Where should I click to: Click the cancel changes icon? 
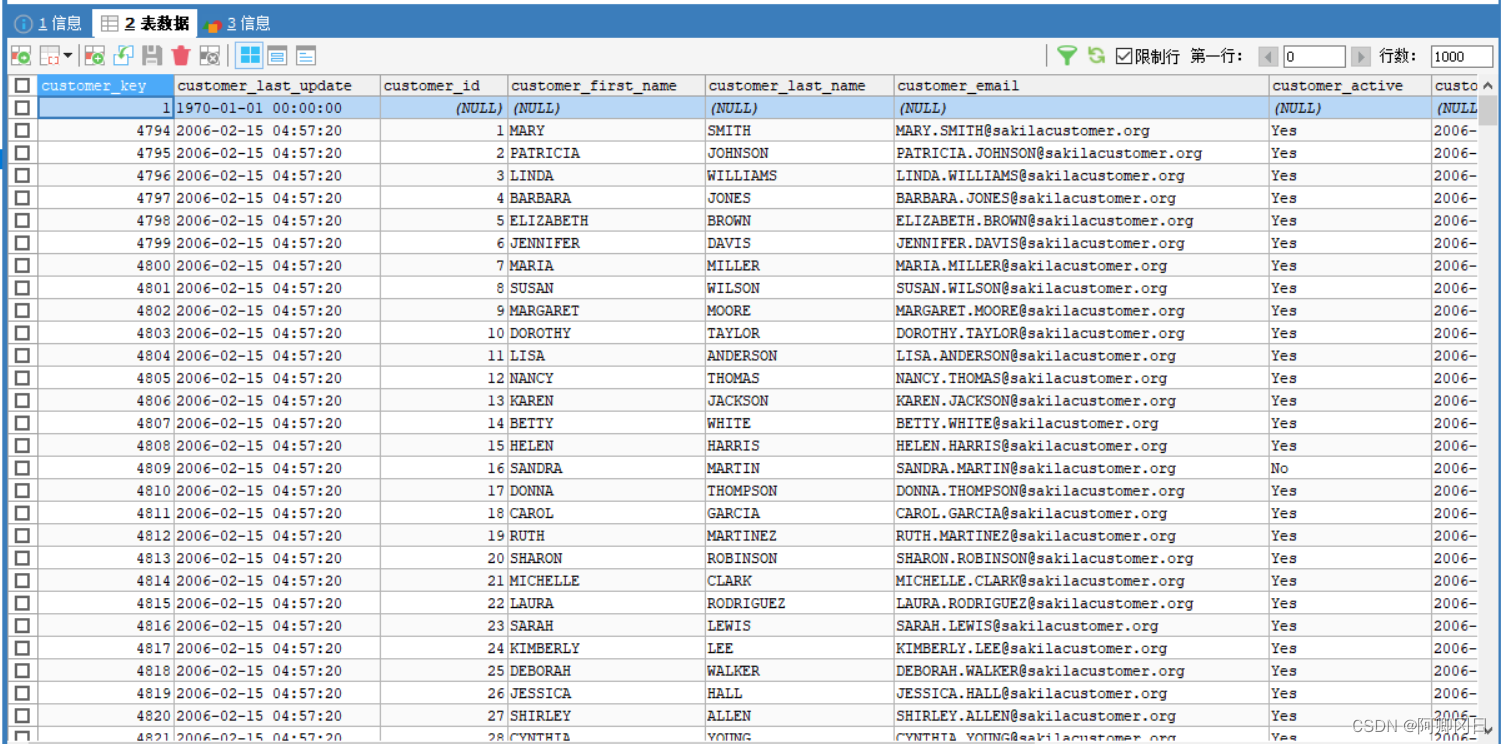pyautogui.click(x=210, y=56)
